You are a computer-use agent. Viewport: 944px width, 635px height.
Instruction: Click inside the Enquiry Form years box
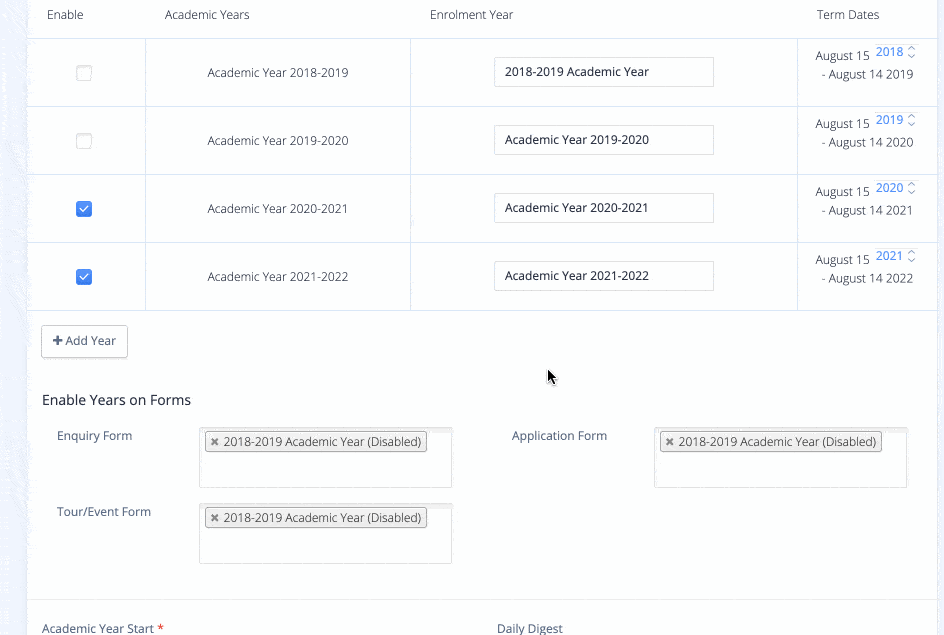[x=325, y=470]
